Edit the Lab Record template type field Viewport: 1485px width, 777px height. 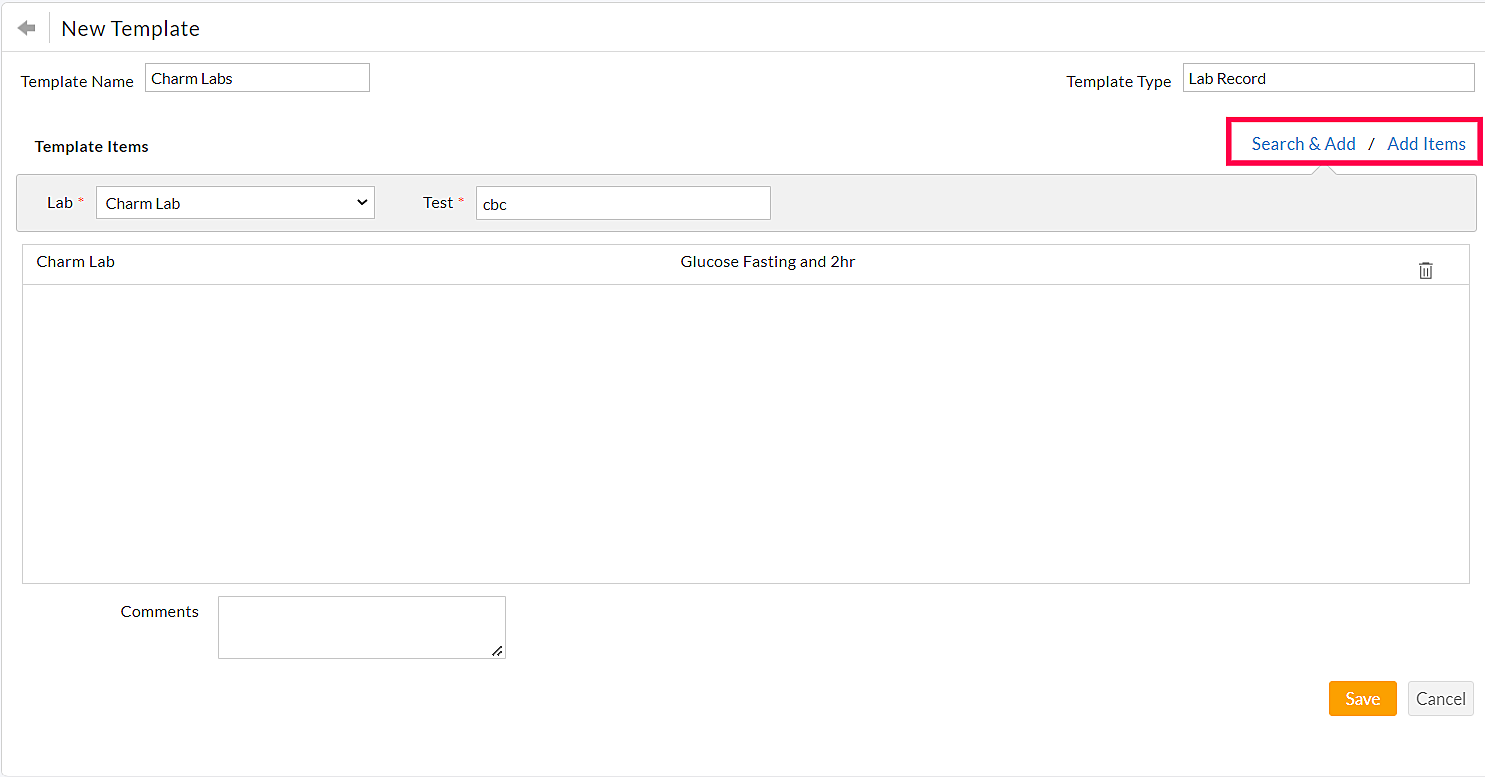pos(1328,77)
